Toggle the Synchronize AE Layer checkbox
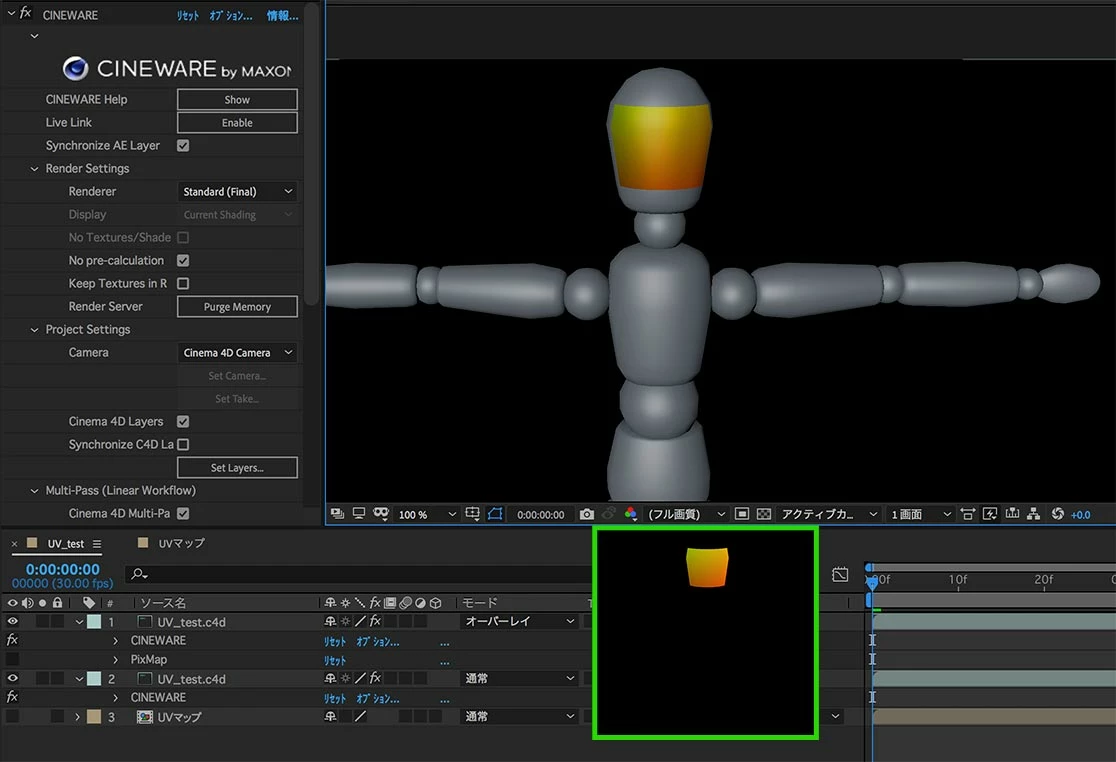 pyautogui.click(x=183, y=145)
